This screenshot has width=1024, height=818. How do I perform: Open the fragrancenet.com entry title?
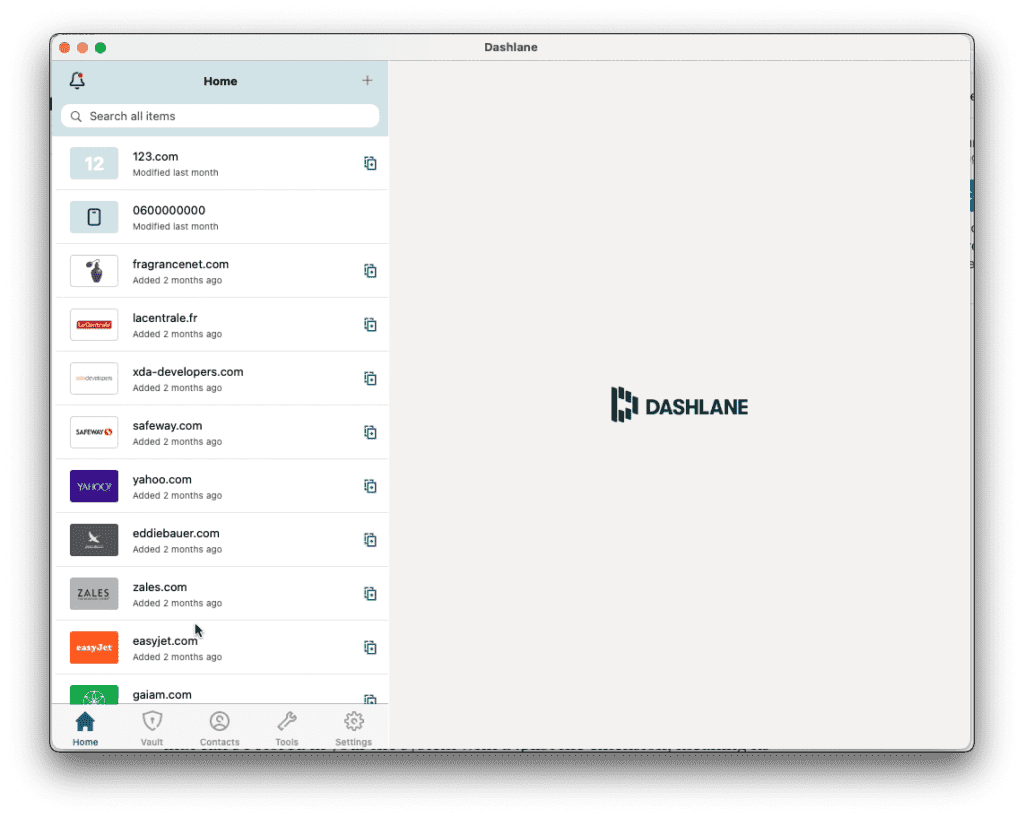pyautogui.click(x=180, y=264)
